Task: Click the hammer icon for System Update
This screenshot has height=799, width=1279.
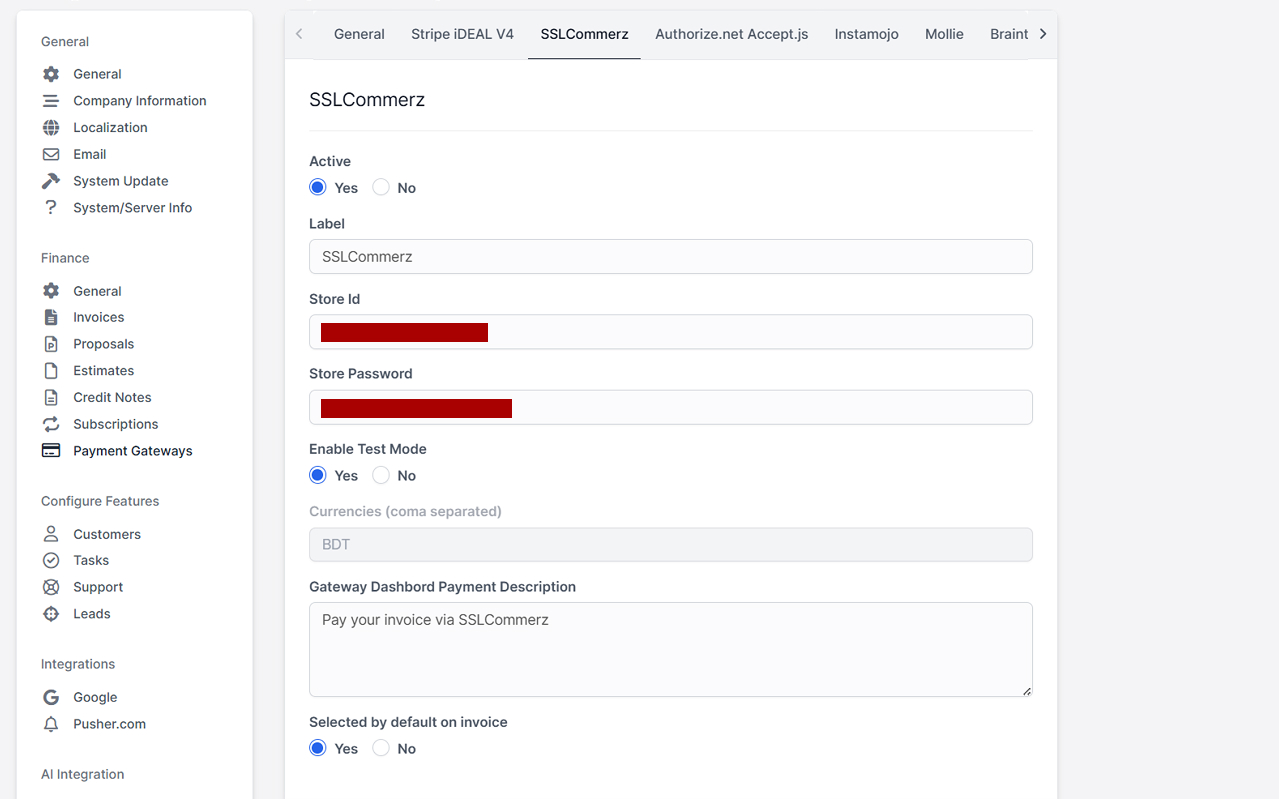Action: point(51,181)
